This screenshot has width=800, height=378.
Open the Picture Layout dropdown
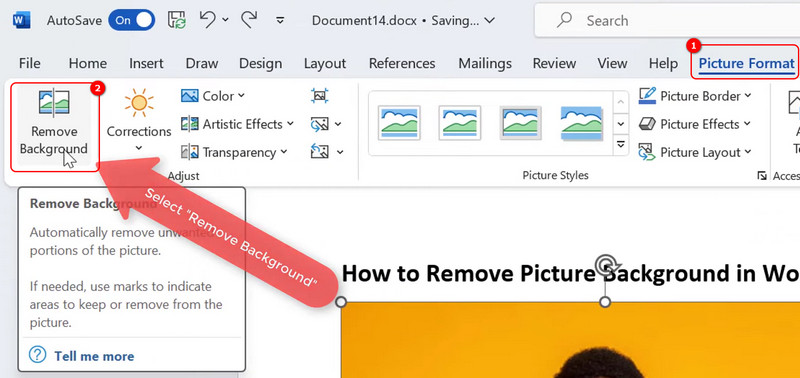(695, 152)
